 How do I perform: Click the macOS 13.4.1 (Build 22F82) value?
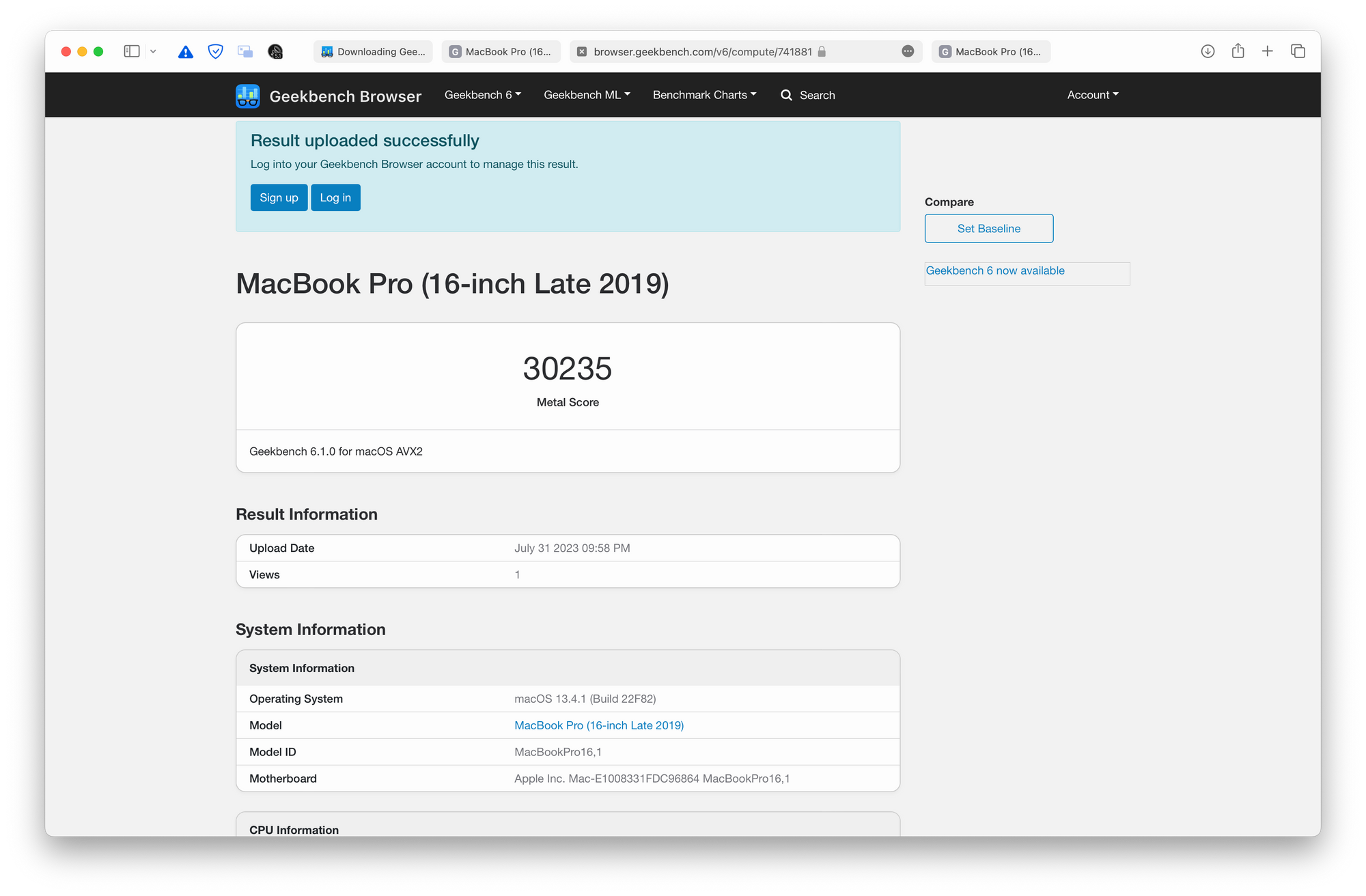click(585, 699)
